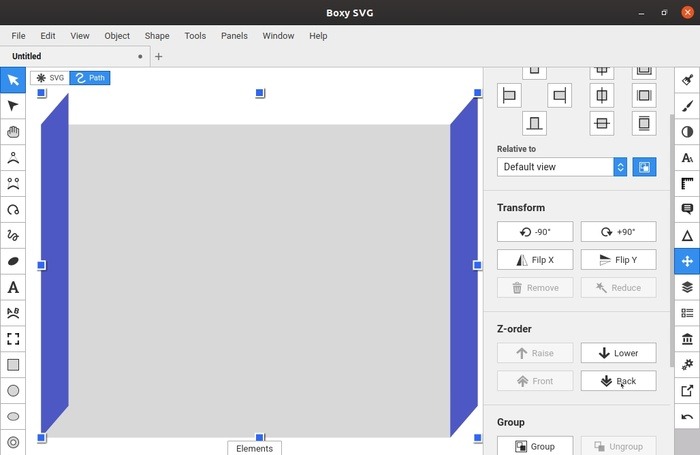The width and height of the screenshot is (700, 455).
Task: Lower the selection in Z-order
Action: [x=618, y=353]
